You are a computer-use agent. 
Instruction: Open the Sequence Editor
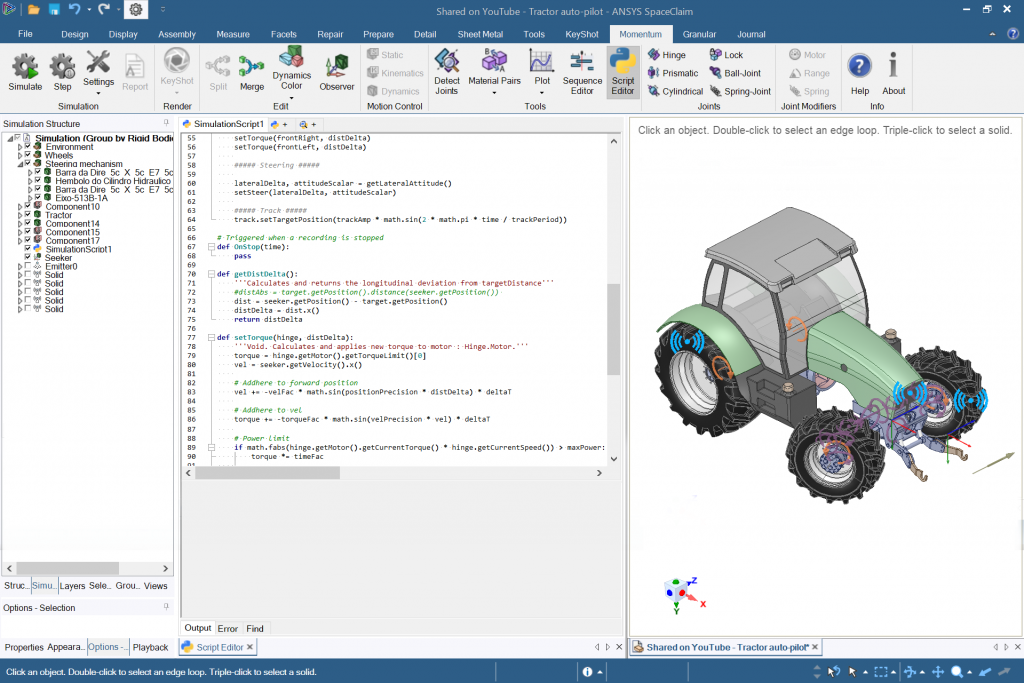pos(582,72)
